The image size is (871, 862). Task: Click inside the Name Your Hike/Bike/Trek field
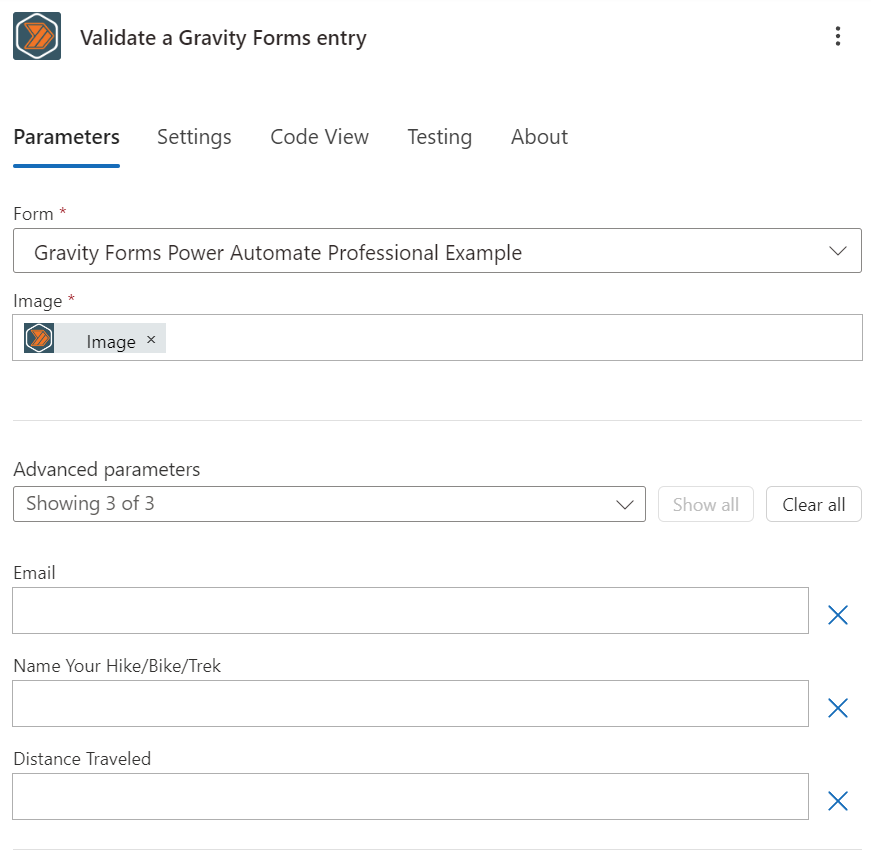coord(411,703)
